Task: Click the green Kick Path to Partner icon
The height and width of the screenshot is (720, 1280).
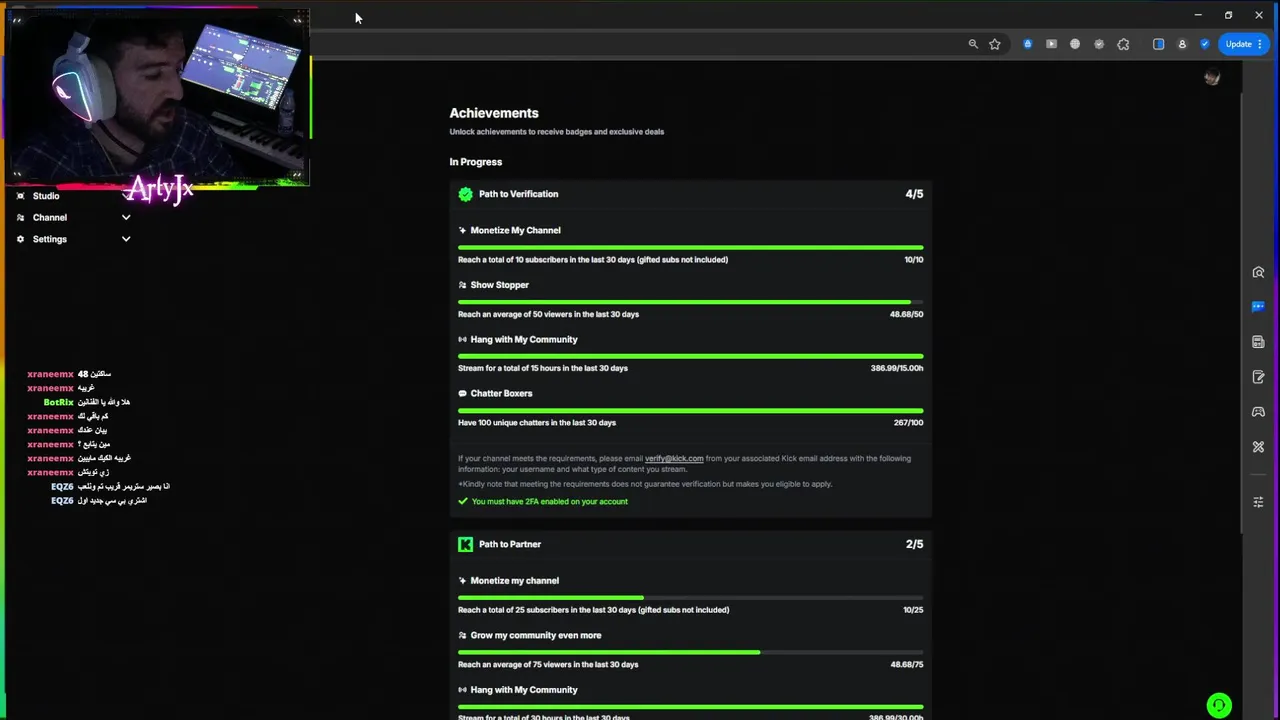Action: pyautogui.click(x=465, y=544)
